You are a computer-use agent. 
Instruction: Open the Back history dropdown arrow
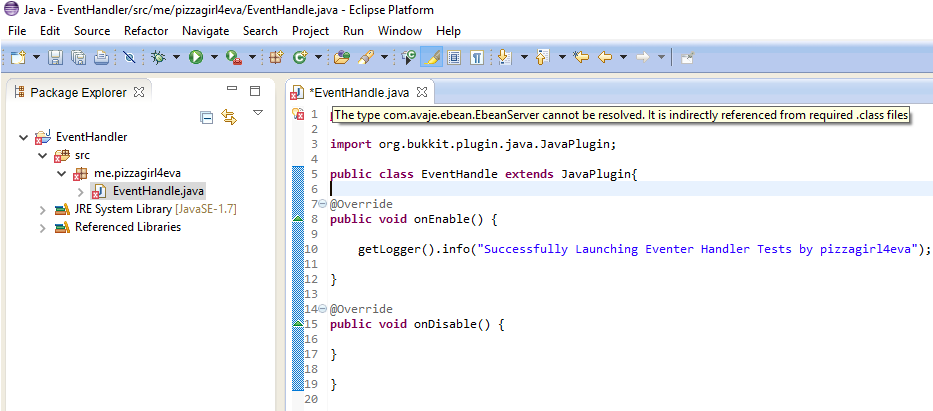pos(623,58)
